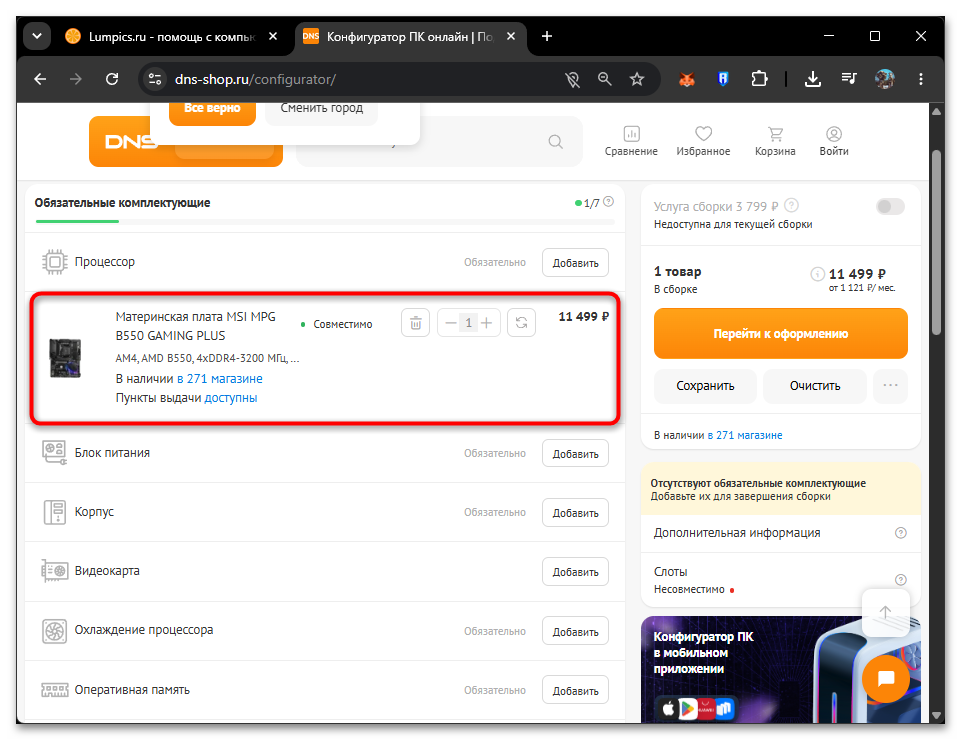Click the scroll-to-top arrow button

pyautogui.click(x=885, y=612)
